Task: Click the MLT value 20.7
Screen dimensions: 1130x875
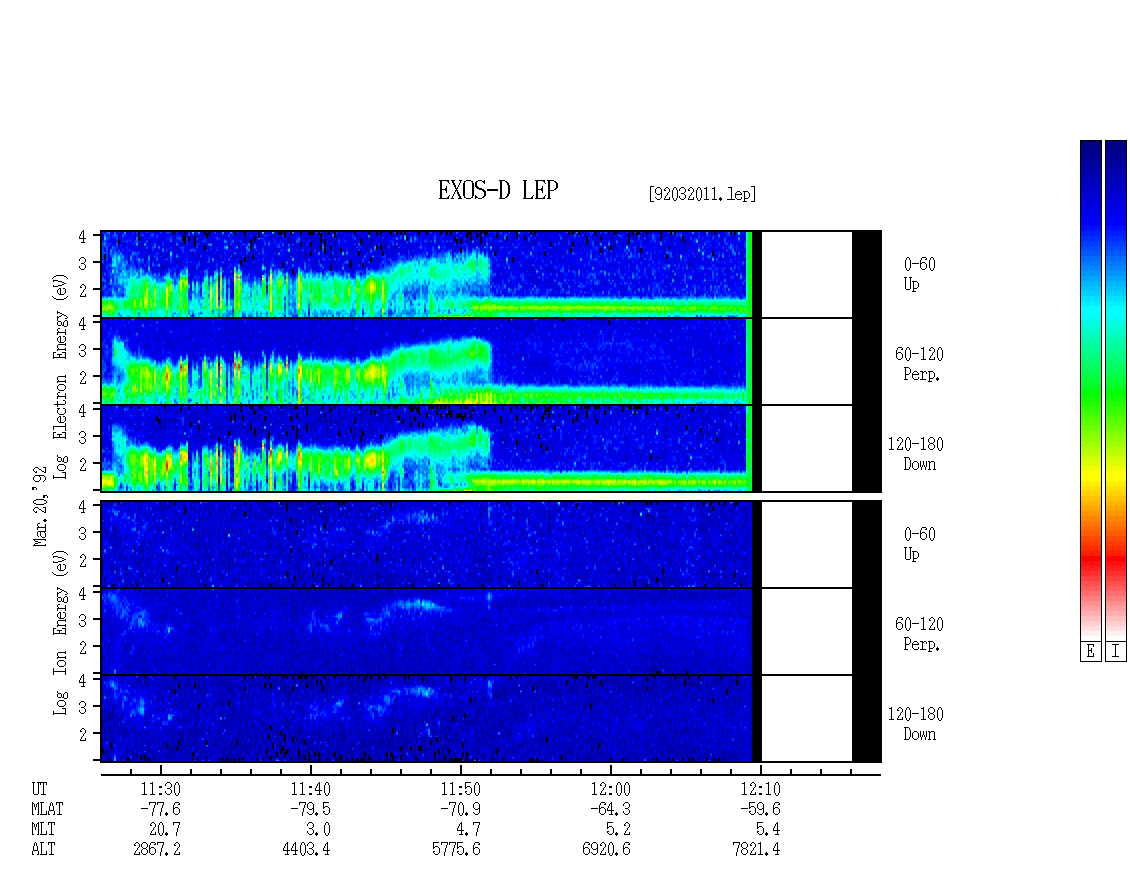Action: 165,830
